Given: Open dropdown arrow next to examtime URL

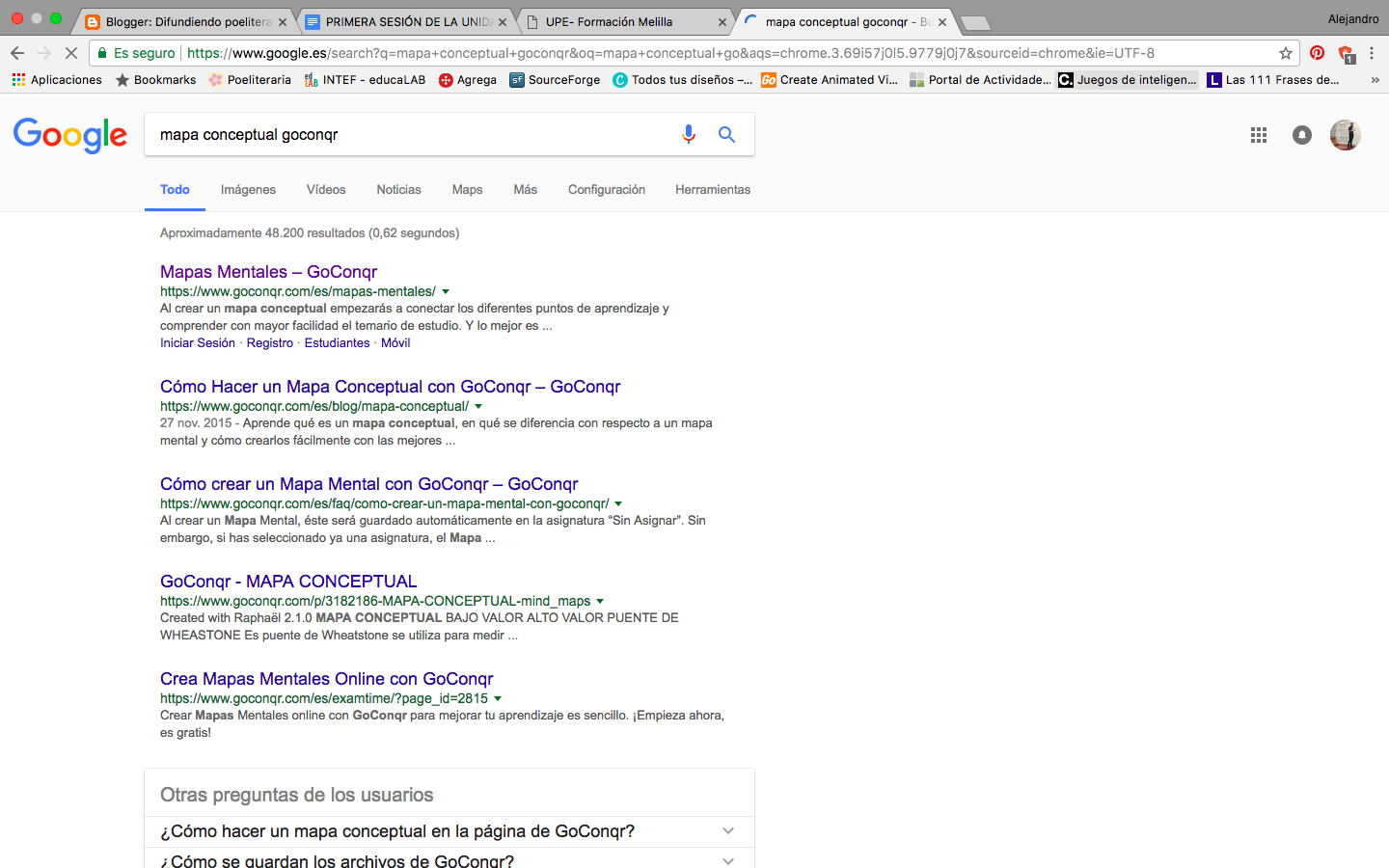Looking at the screenshot, I should [498, 698].
